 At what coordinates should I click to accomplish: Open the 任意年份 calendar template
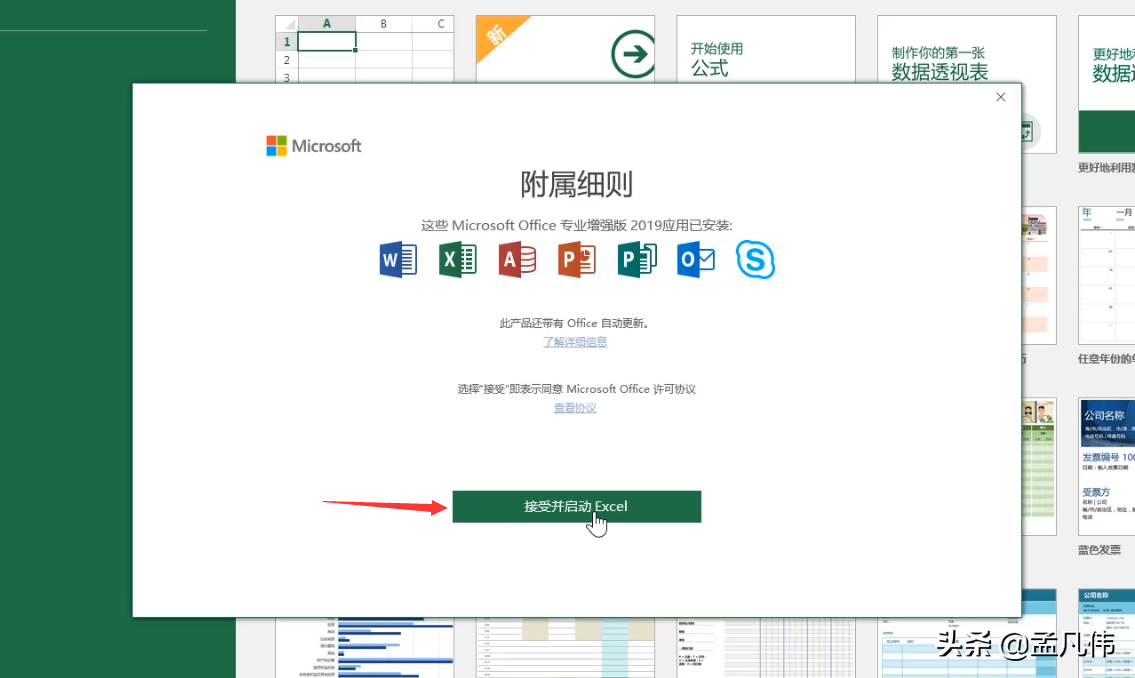[1106, 275]
